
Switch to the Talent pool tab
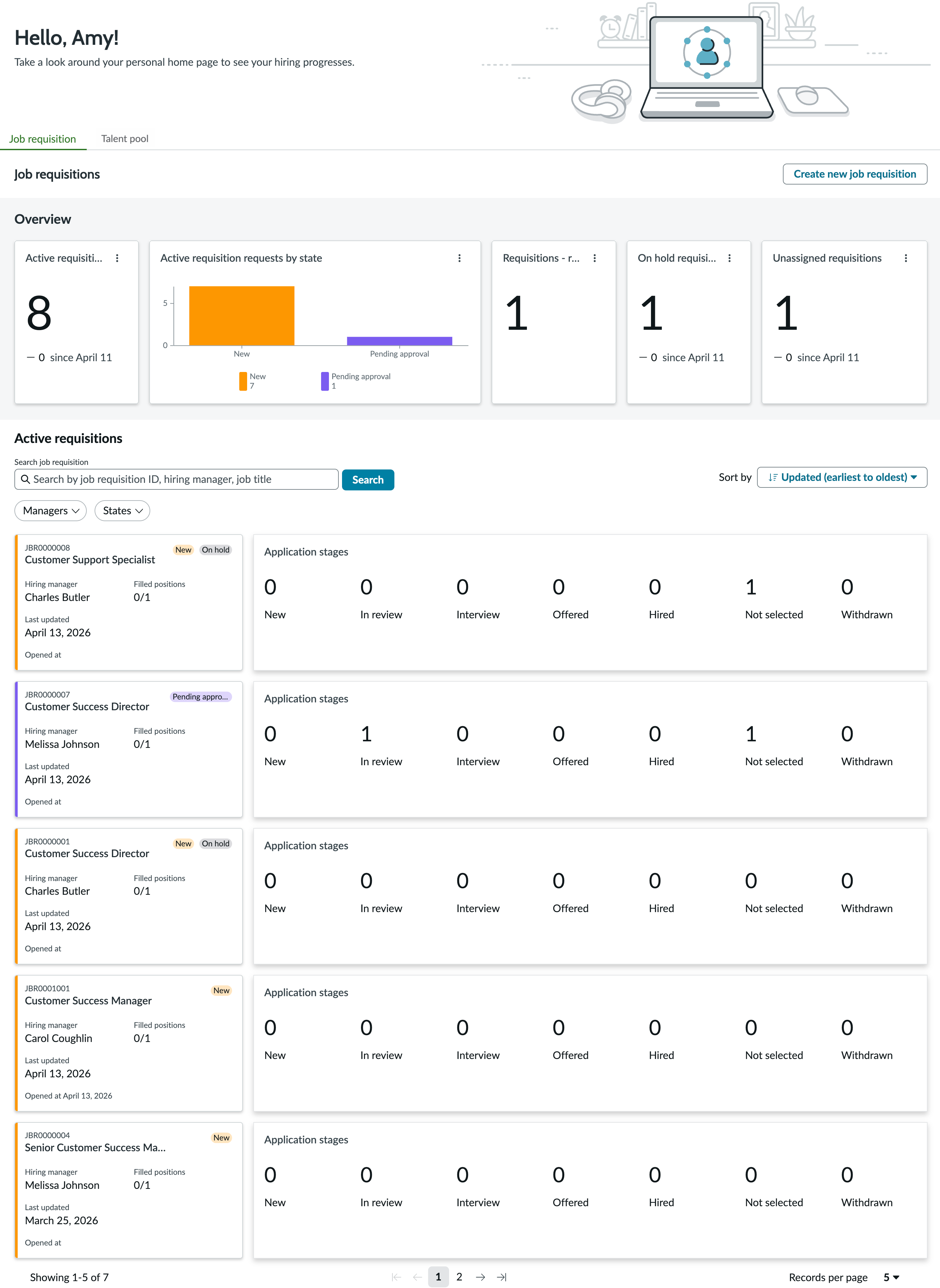(x=125, y=139)
